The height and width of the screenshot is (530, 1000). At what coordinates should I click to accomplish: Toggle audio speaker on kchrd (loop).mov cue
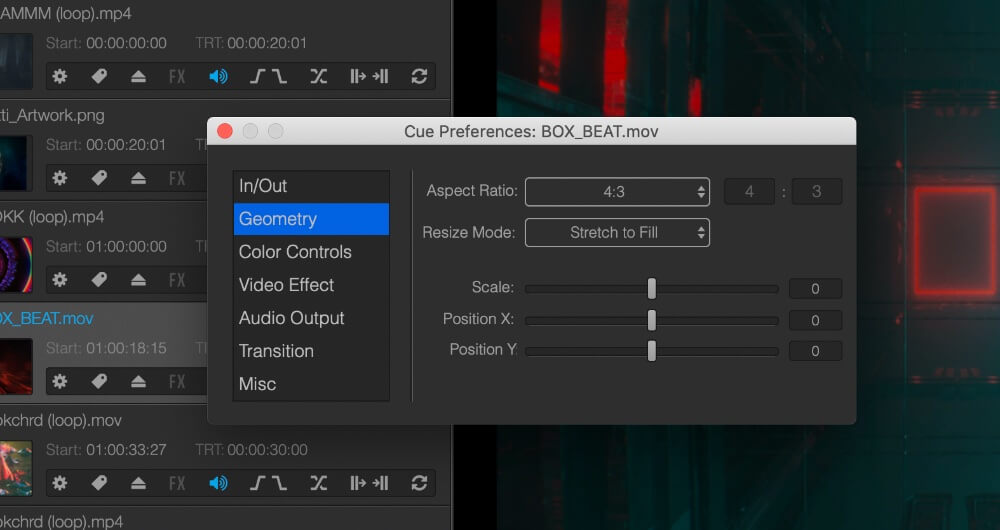tap(218, 483)
